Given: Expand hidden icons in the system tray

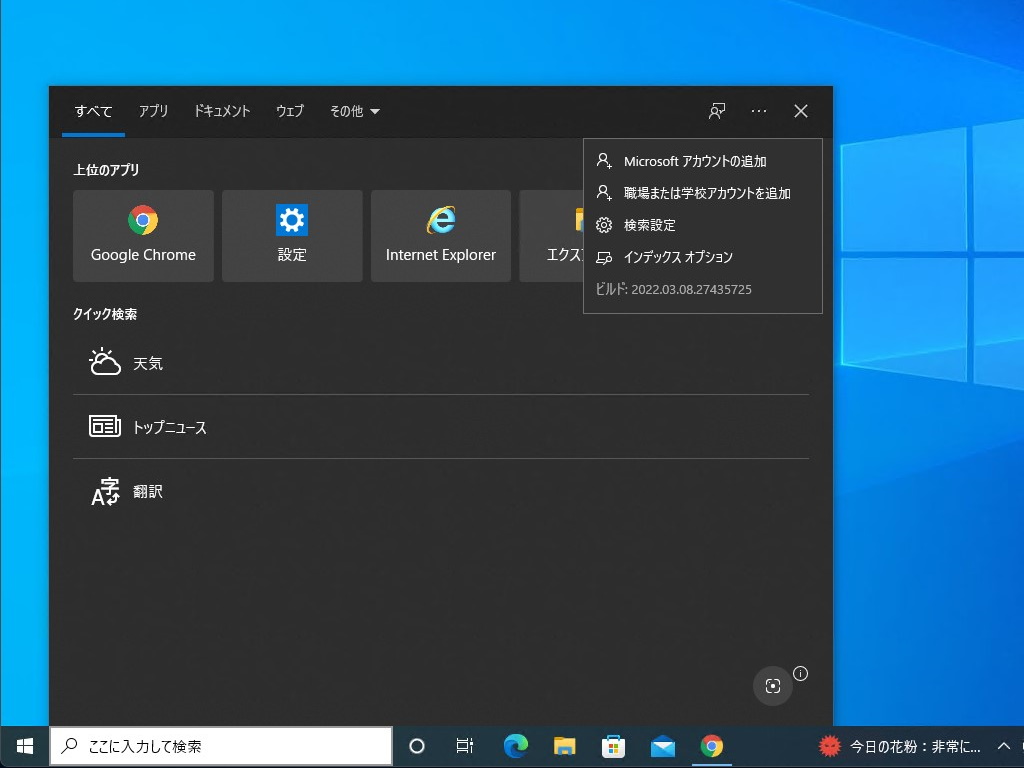Looking at the screenshot, I should (x=1002, y=746).
